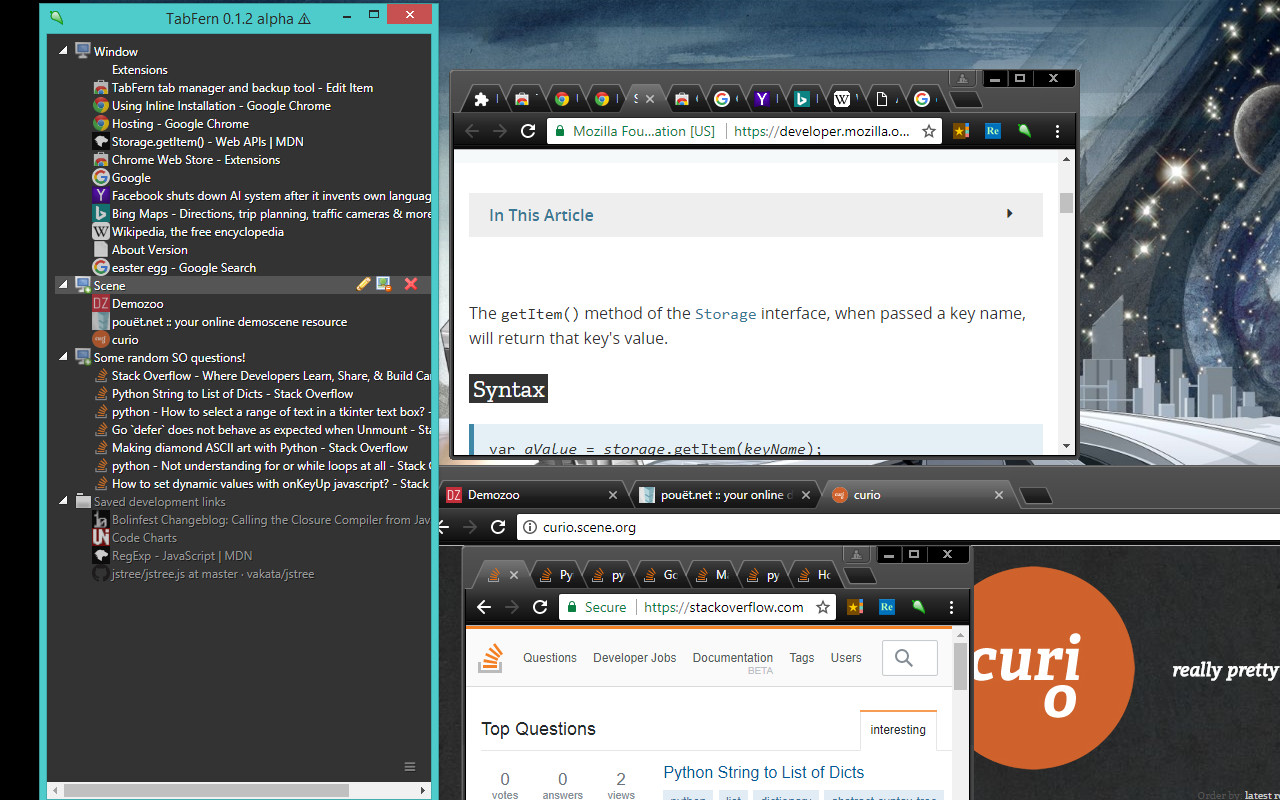Open three-dot menu in Stack Overflow window
This screenshot has width=1280, height=800.
(x=951, y=607)
